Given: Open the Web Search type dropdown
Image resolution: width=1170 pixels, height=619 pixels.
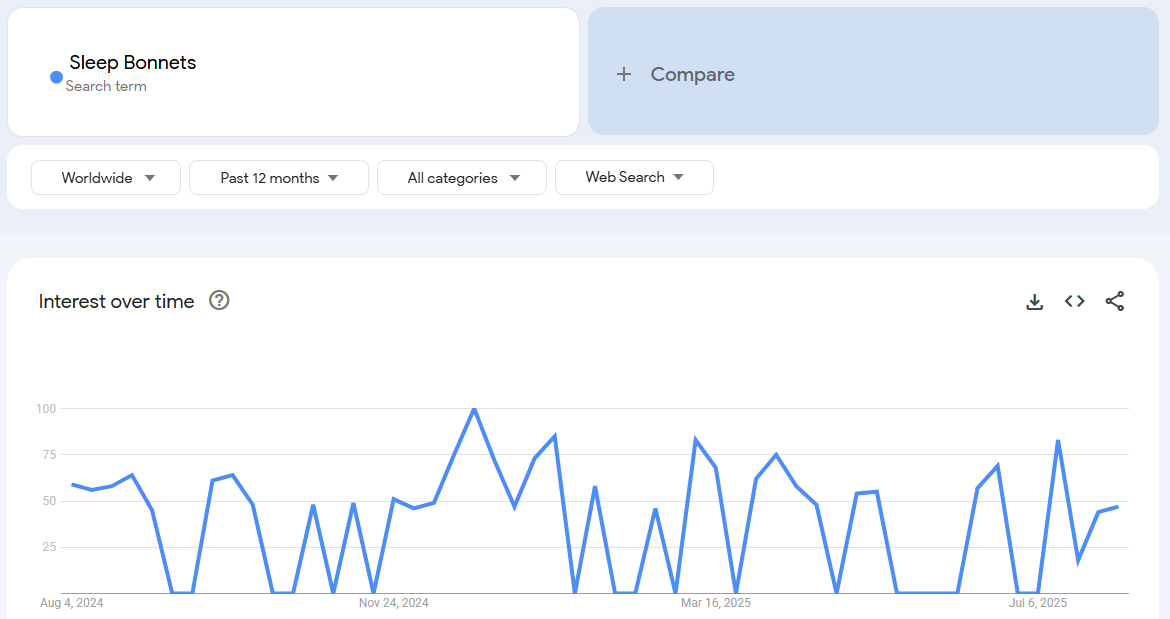Looking at the screenshot, I should point(634,177).
